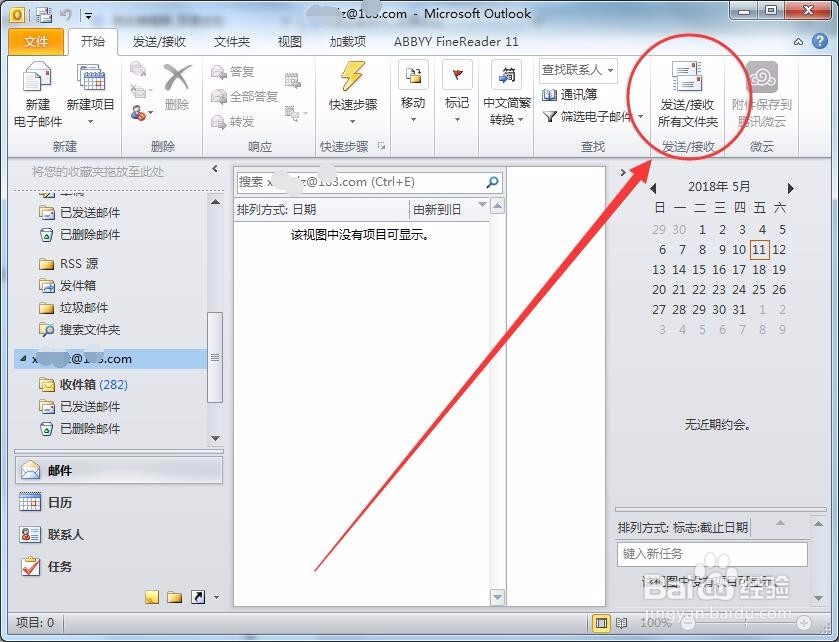839x642 pixels.
Task: Collapse the 163.com account tree node
Action: point(22,358)
